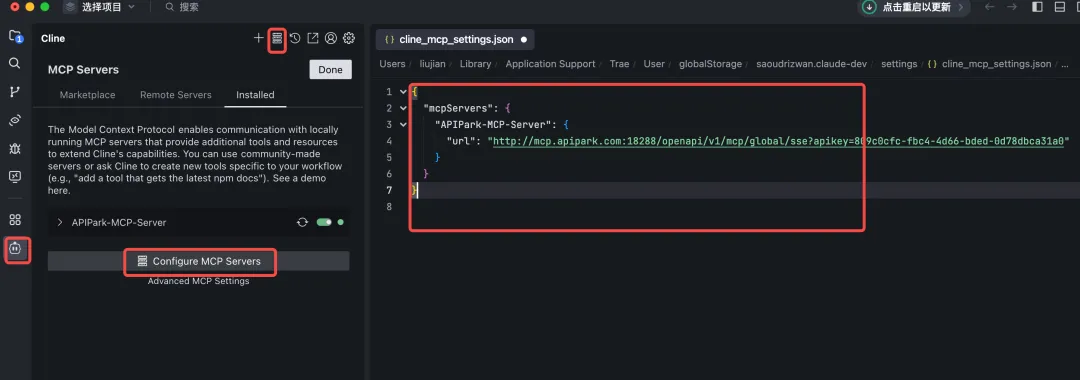Collapse the mcpServers fold arrow on line 2
Image resolution: width=1080 pixels, height=380 pixels.
[403, 108]
